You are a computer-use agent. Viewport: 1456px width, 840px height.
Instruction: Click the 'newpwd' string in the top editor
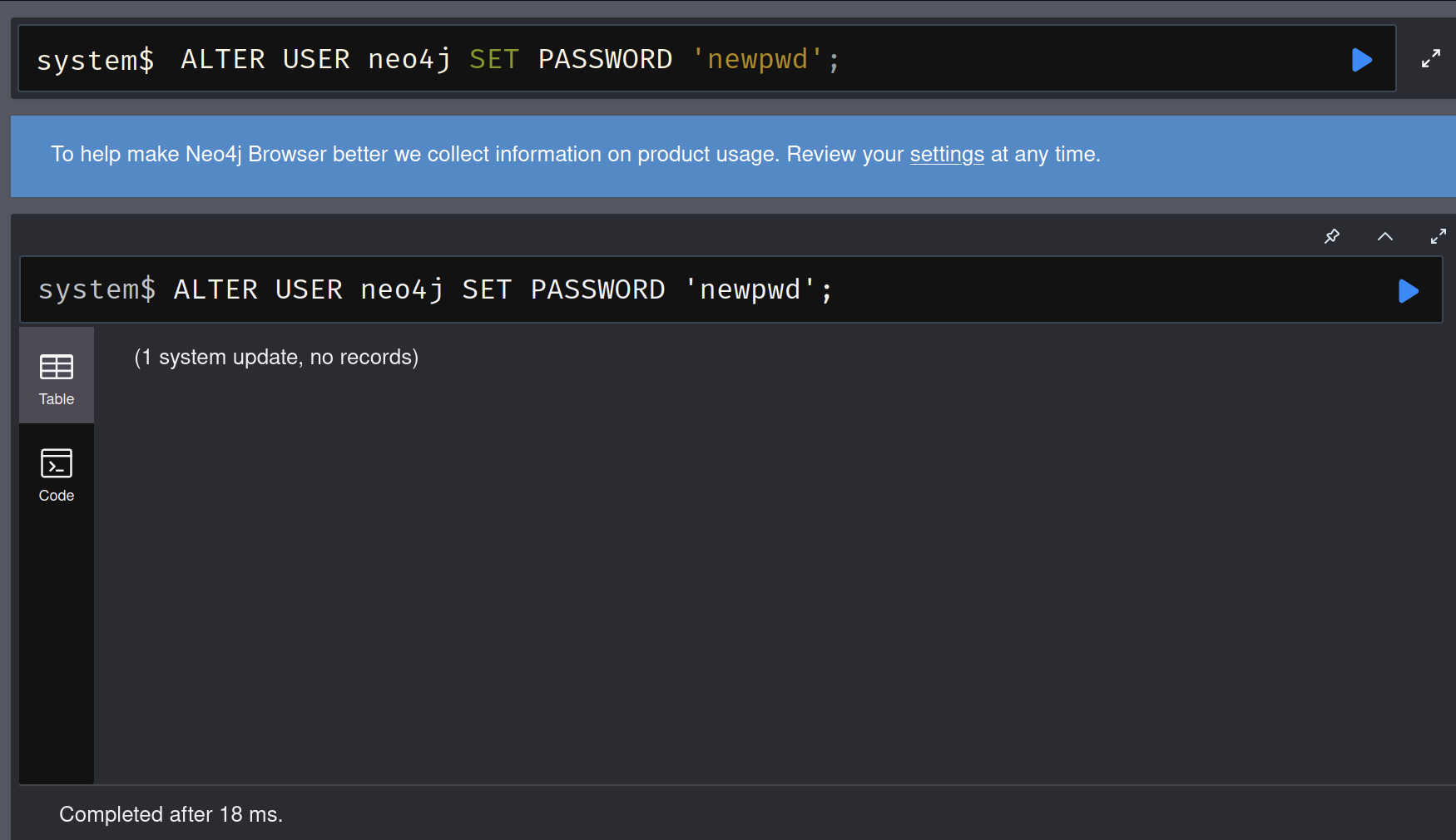pos(757,60)
